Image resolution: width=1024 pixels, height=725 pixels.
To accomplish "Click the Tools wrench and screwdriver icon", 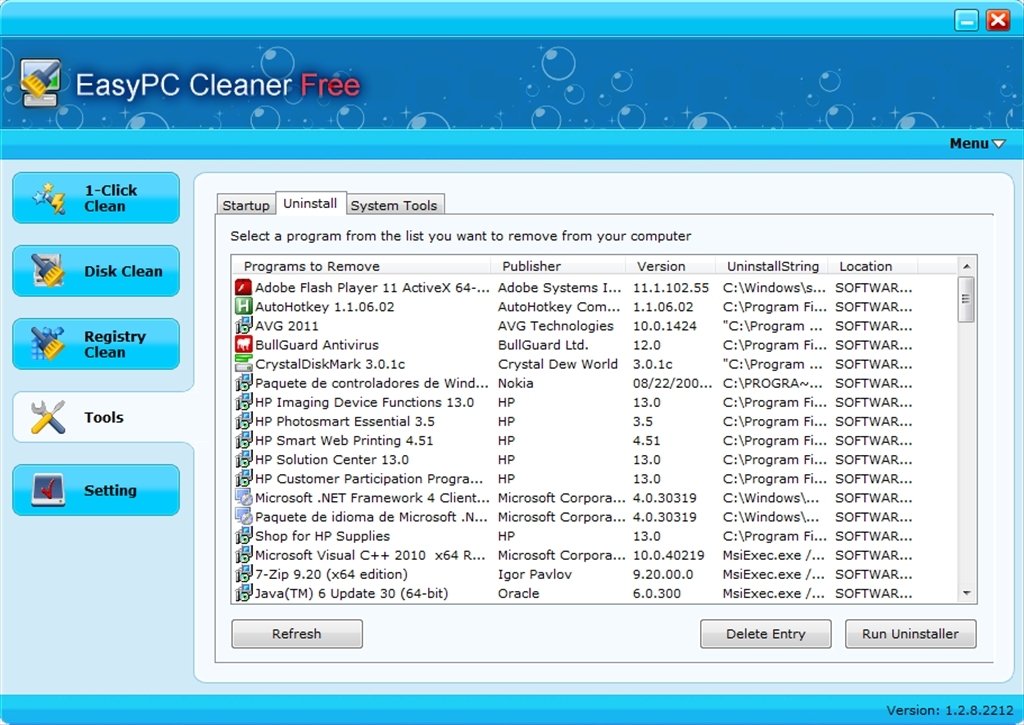I will (48, 417).
